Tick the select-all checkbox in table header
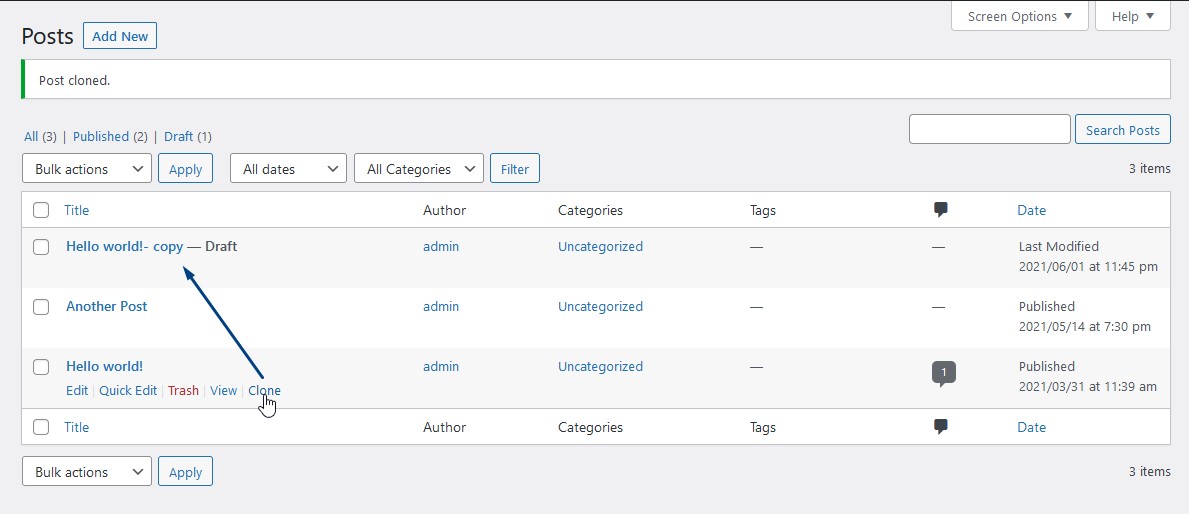The image size is (1189, 514). click(41, 210)
